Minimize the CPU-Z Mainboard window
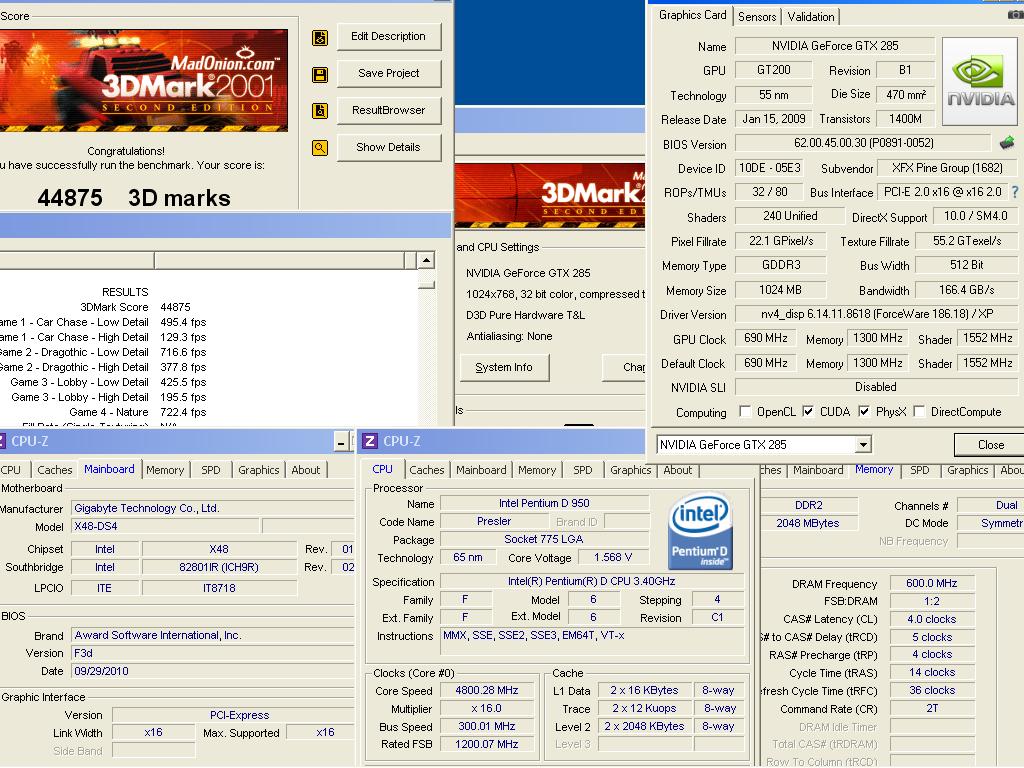Screen dimensions: 1024x768 click(341, 442)
